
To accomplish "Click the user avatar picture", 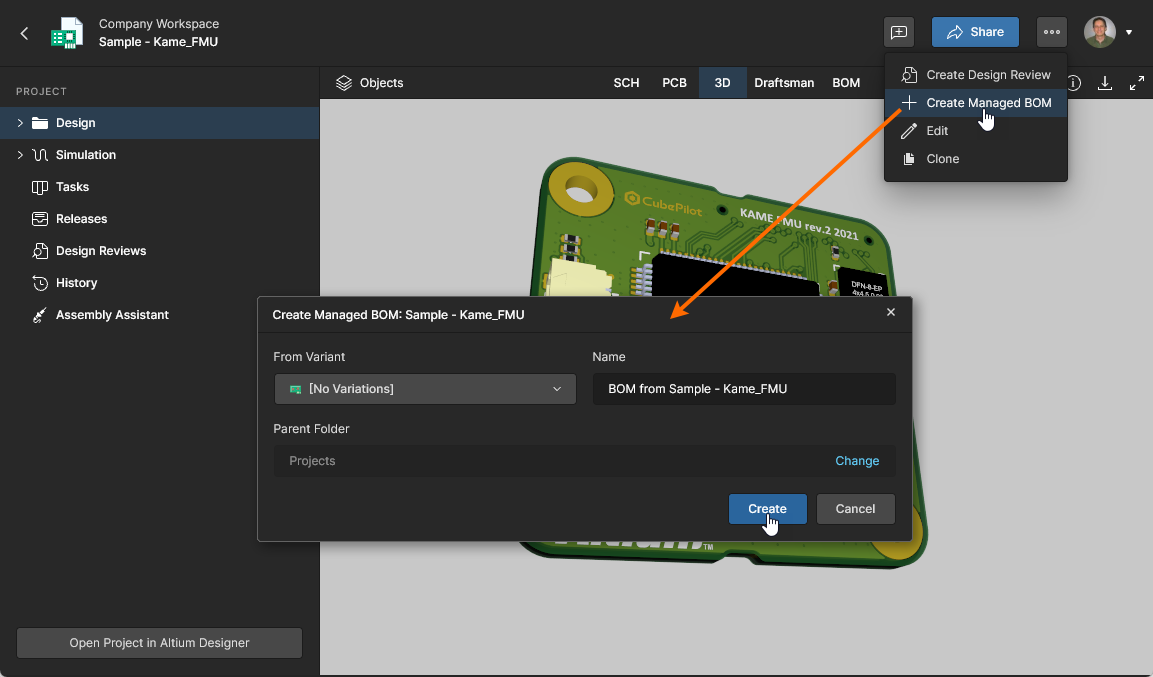I will point(1099,32).
